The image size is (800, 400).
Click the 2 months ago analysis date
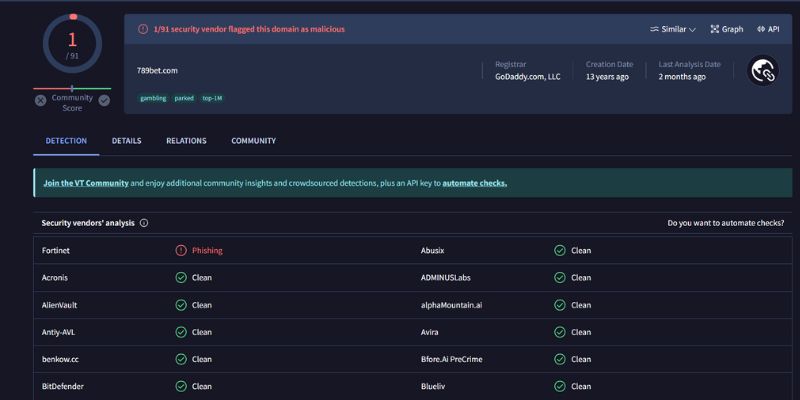click(682, 77)
